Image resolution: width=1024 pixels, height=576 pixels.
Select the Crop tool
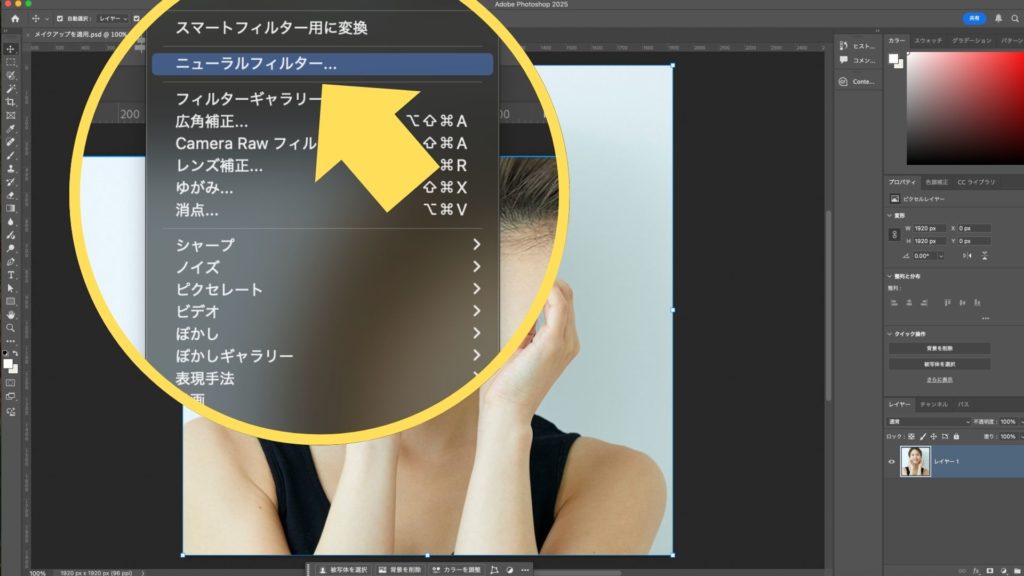(x=11, y=102)
